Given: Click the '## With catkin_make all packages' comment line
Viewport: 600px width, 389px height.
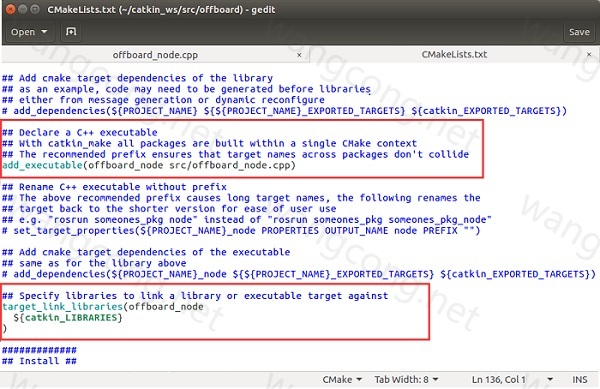Looking at the screenshot, I should pos(209,143).
